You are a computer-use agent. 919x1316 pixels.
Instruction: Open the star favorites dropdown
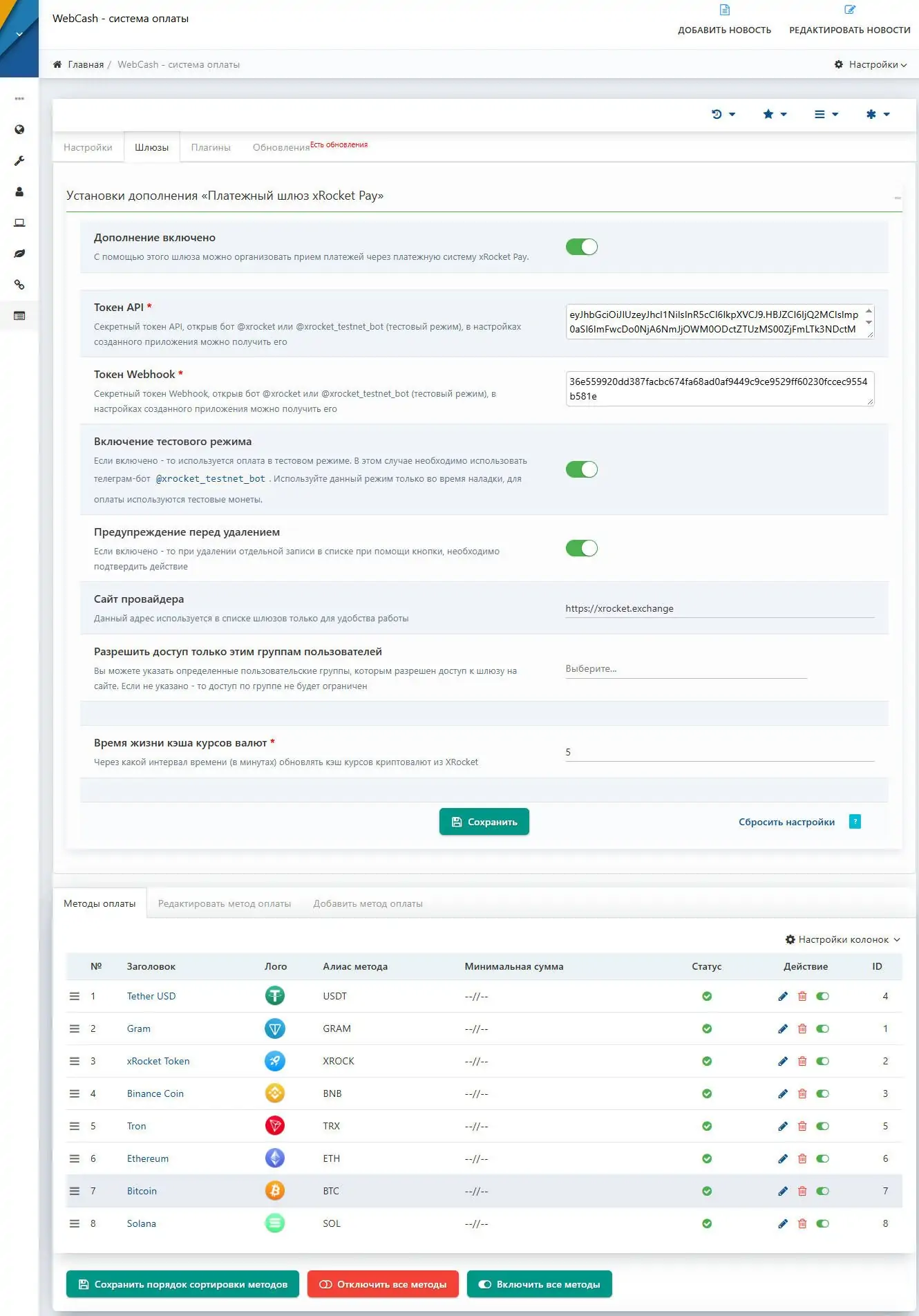775,114
